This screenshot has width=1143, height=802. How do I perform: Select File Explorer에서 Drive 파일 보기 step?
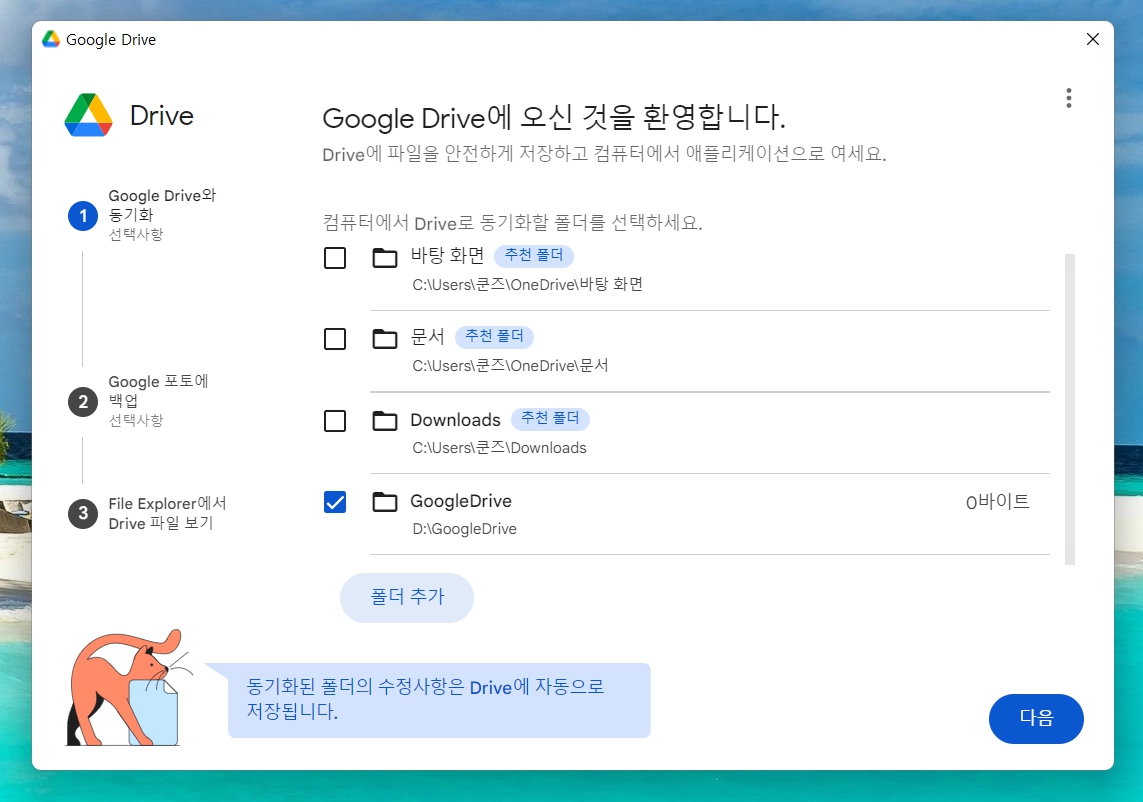[x=168, y=513]
